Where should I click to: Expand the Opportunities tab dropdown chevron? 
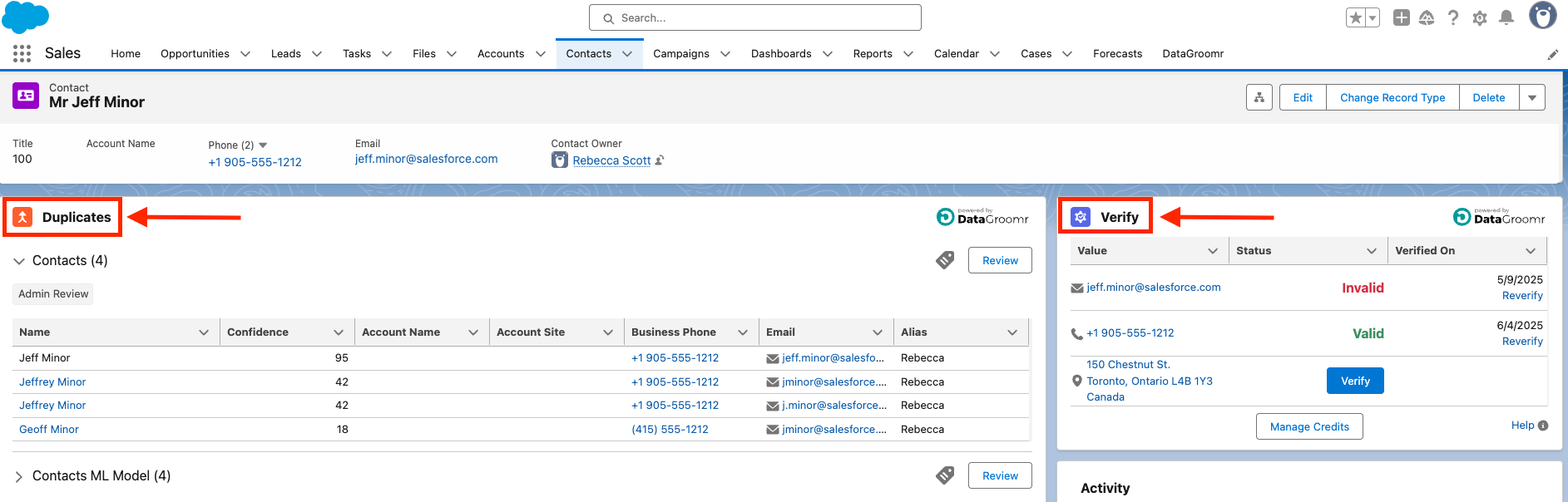coord(245,54)
